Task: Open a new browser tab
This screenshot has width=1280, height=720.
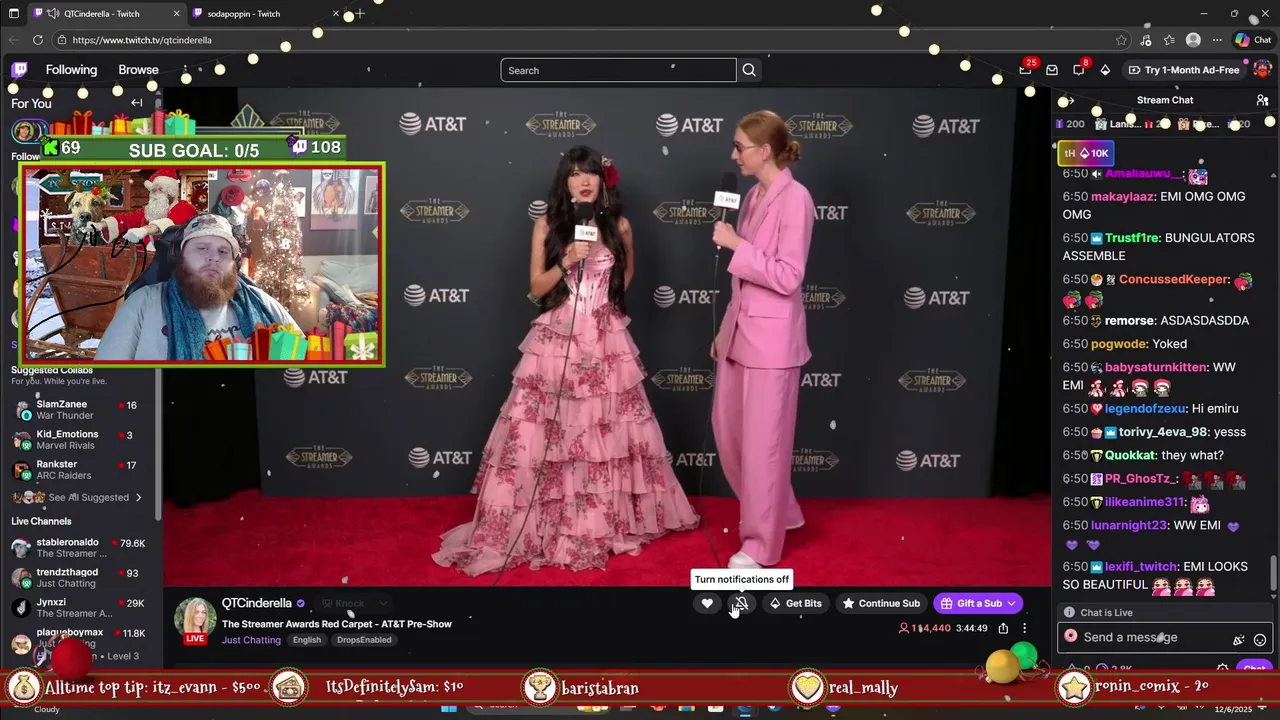Action: (360, 14)
